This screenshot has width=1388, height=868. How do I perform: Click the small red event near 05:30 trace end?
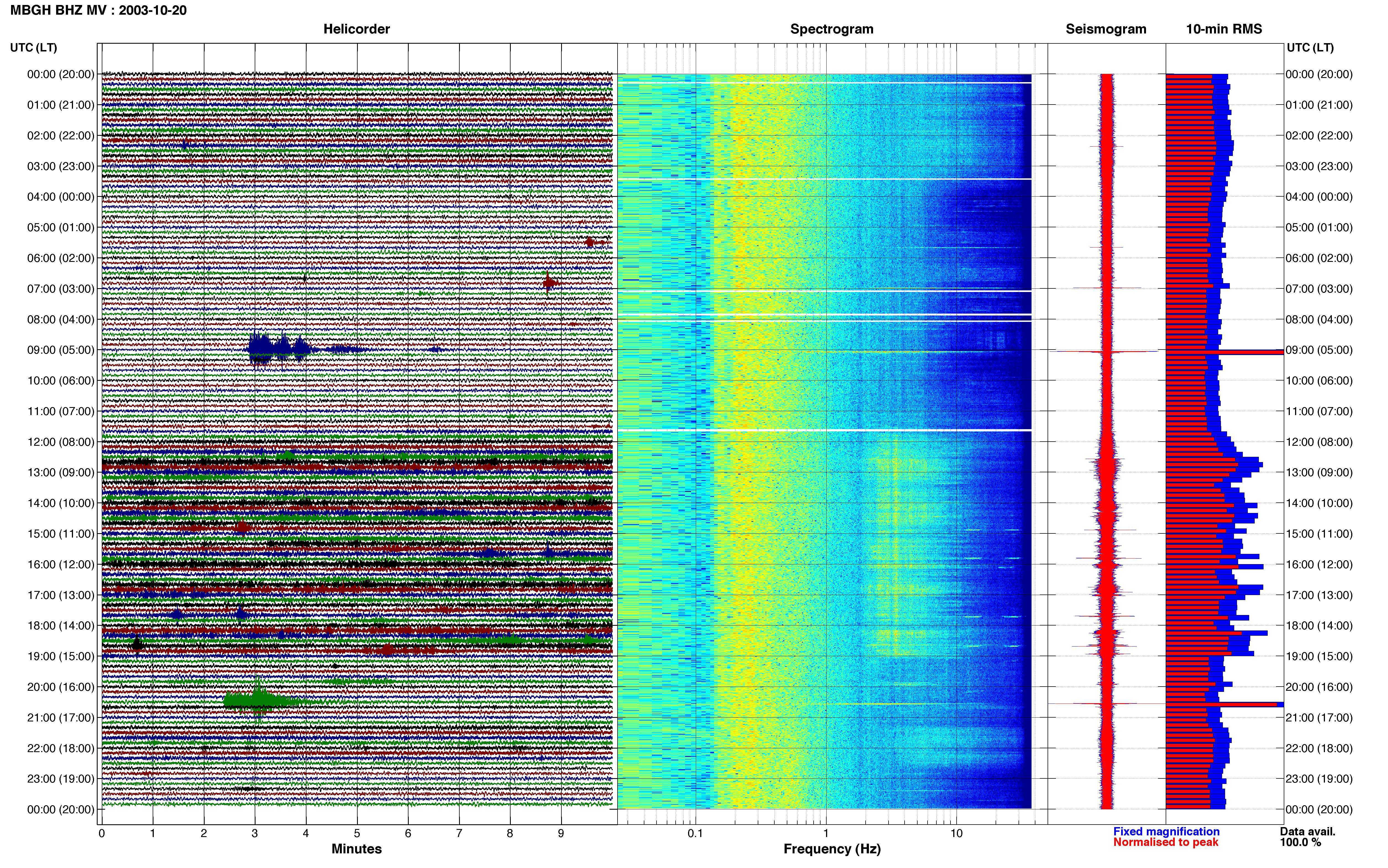pos(590,242)
